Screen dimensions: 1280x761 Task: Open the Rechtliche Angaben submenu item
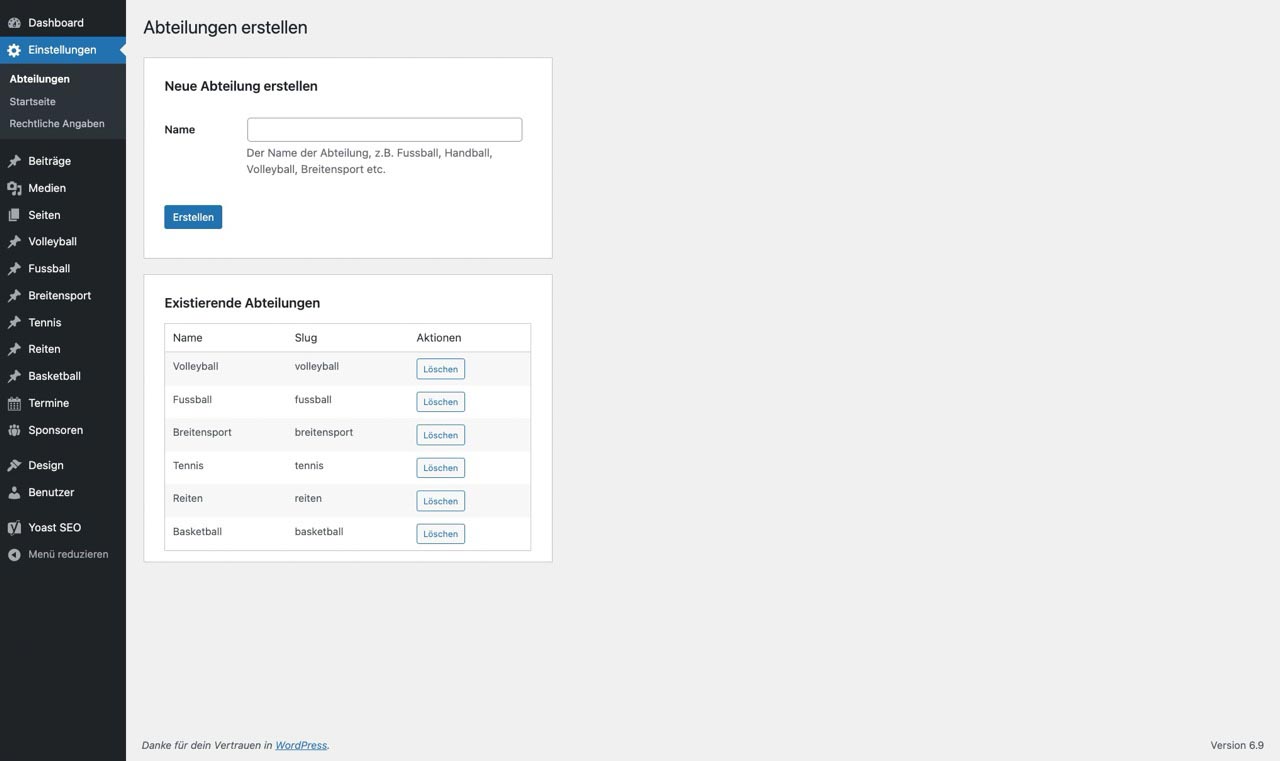(57, 124)
